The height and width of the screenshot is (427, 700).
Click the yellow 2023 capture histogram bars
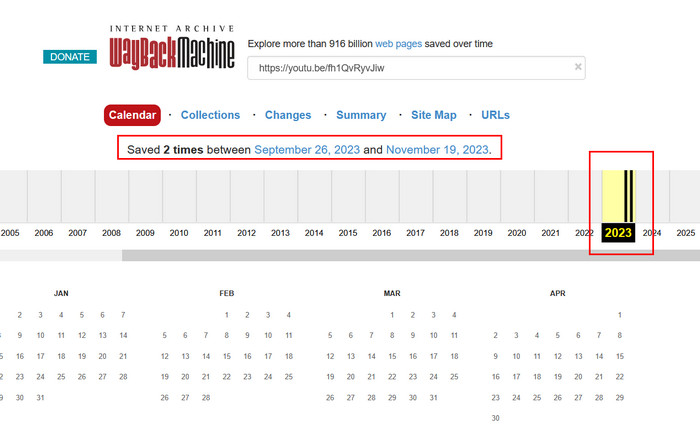pos(618,196)
